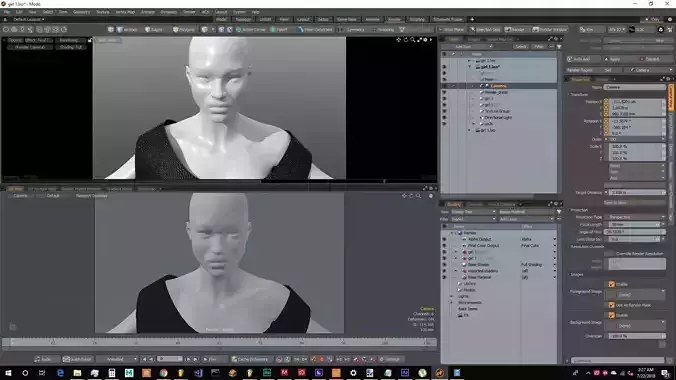Toggle visibility of Directional Light item
676x380 pixels.
(444, 117)
